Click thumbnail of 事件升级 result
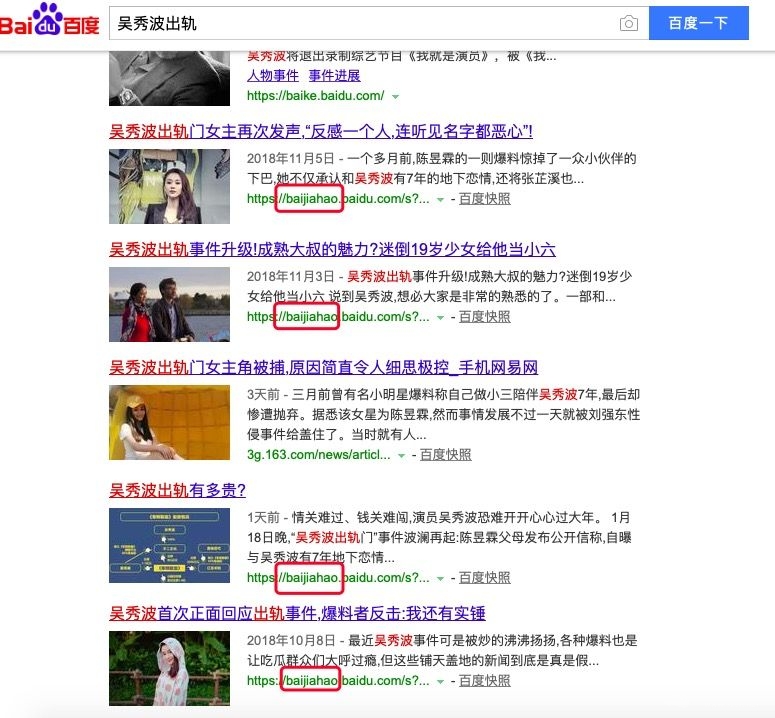775x718 pixels. coord(170,304)
